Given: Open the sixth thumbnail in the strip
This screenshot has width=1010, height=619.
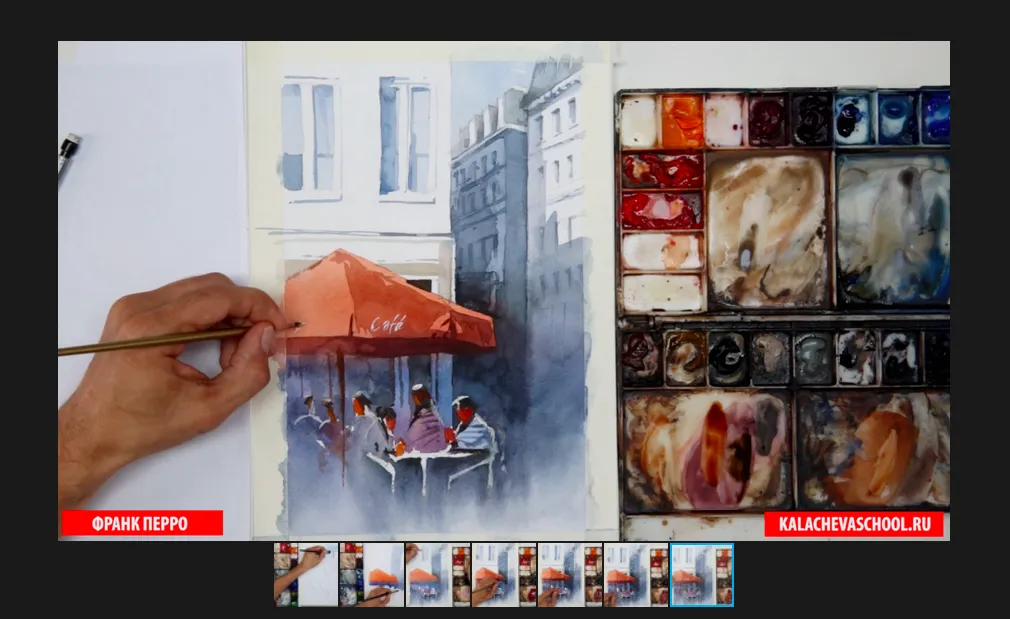Looking at the screenshot, I should [x=635, y=574].
